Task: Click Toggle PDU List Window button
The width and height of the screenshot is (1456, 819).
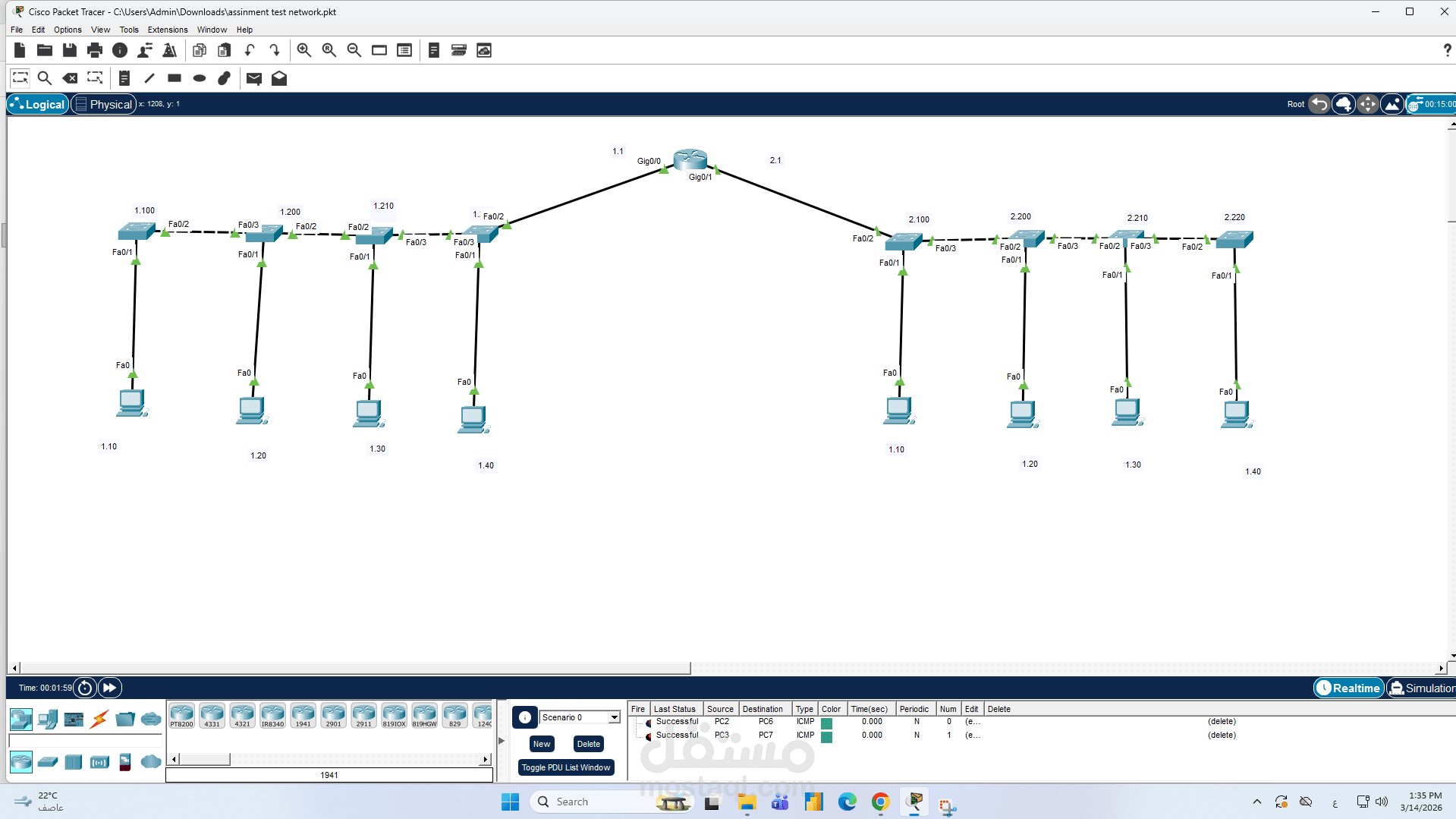Action: click(565, 767)
